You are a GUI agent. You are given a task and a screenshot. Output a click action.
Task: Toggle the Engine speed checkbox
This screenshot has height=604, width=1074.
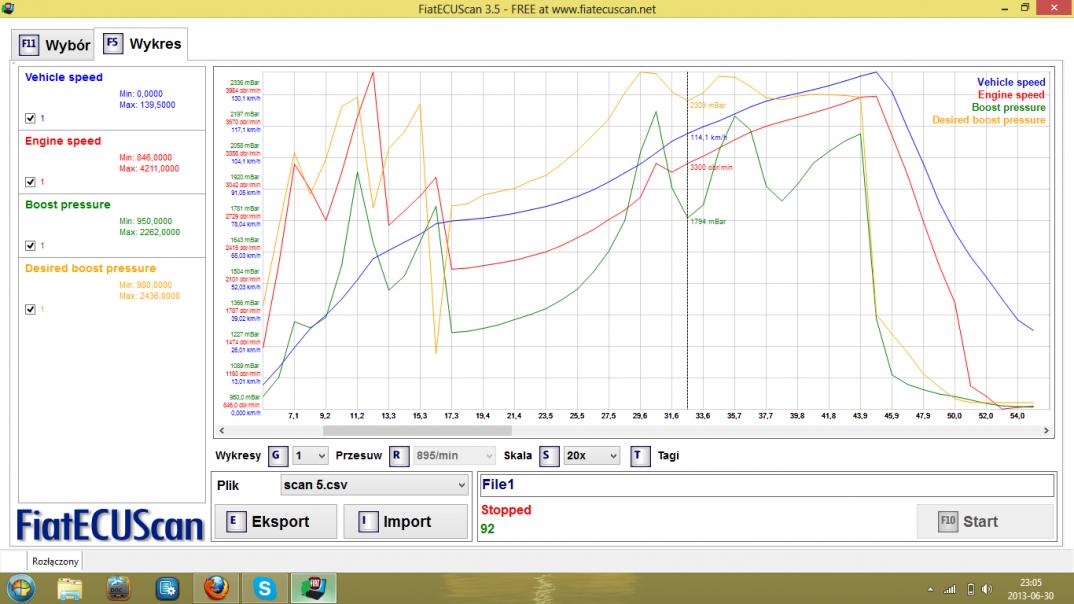(30, 182)
